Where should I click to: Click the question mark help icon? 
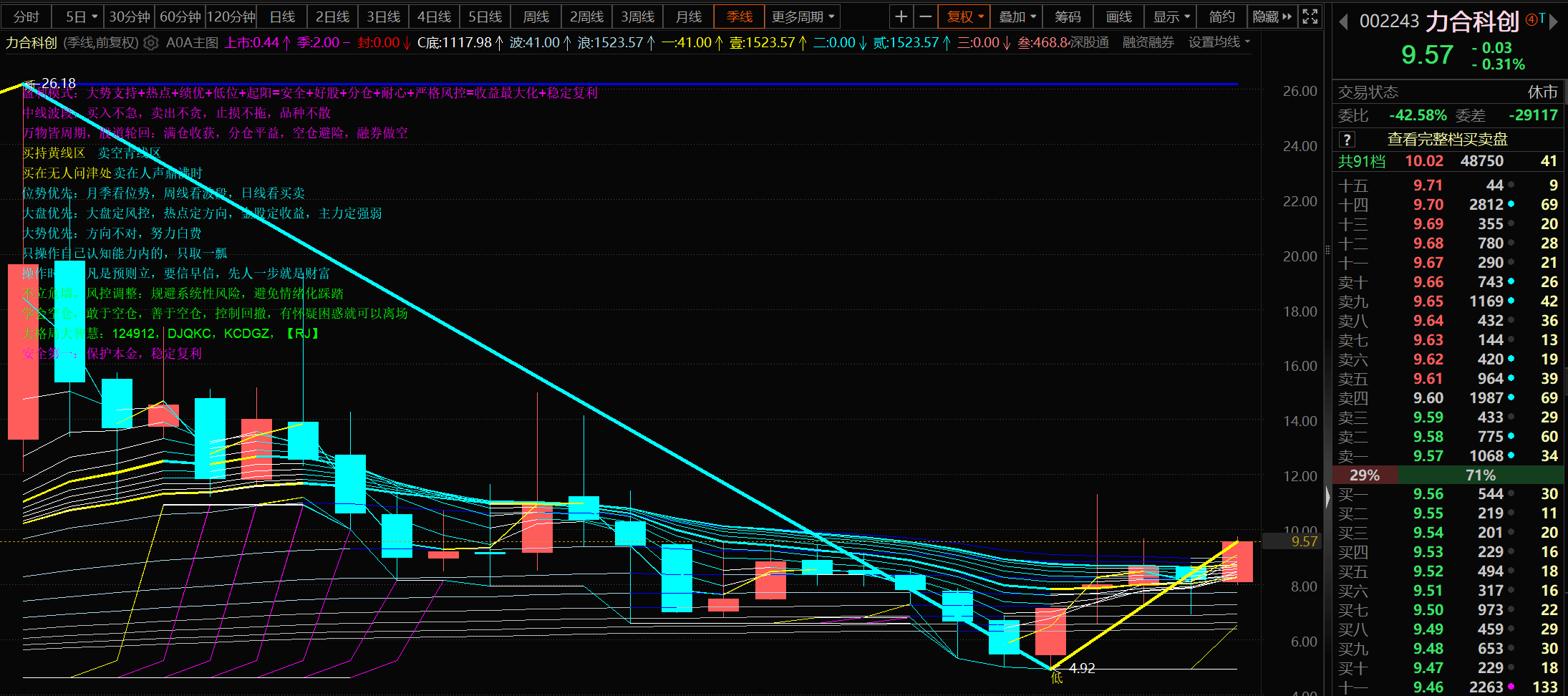[x=1347, y=140]
